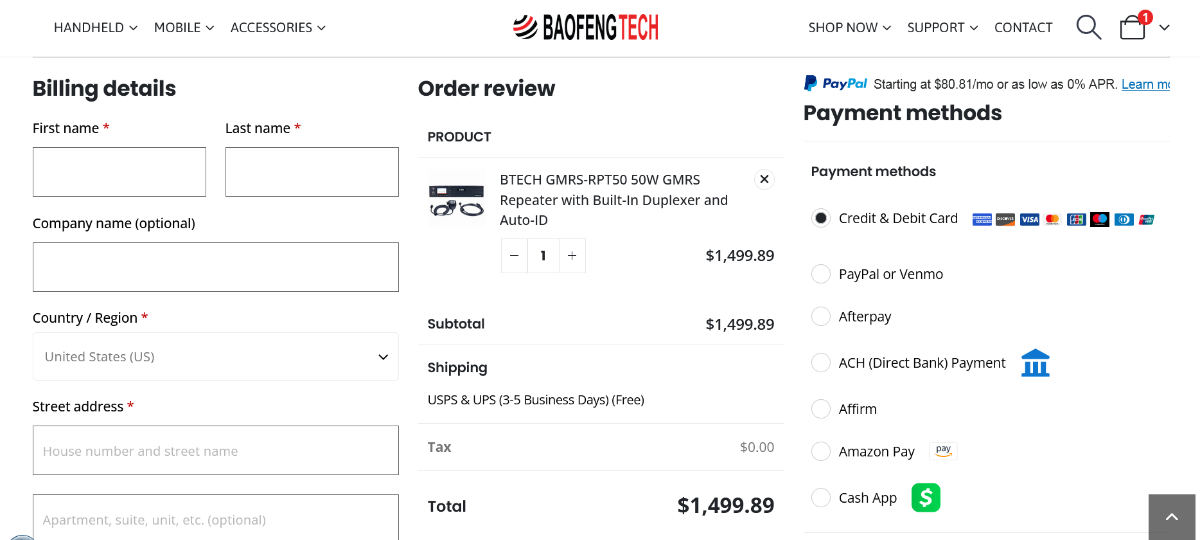Click the Amazon Pay logo icon
This screenshot has height=540, width=1200.
[x=943, y=451]
